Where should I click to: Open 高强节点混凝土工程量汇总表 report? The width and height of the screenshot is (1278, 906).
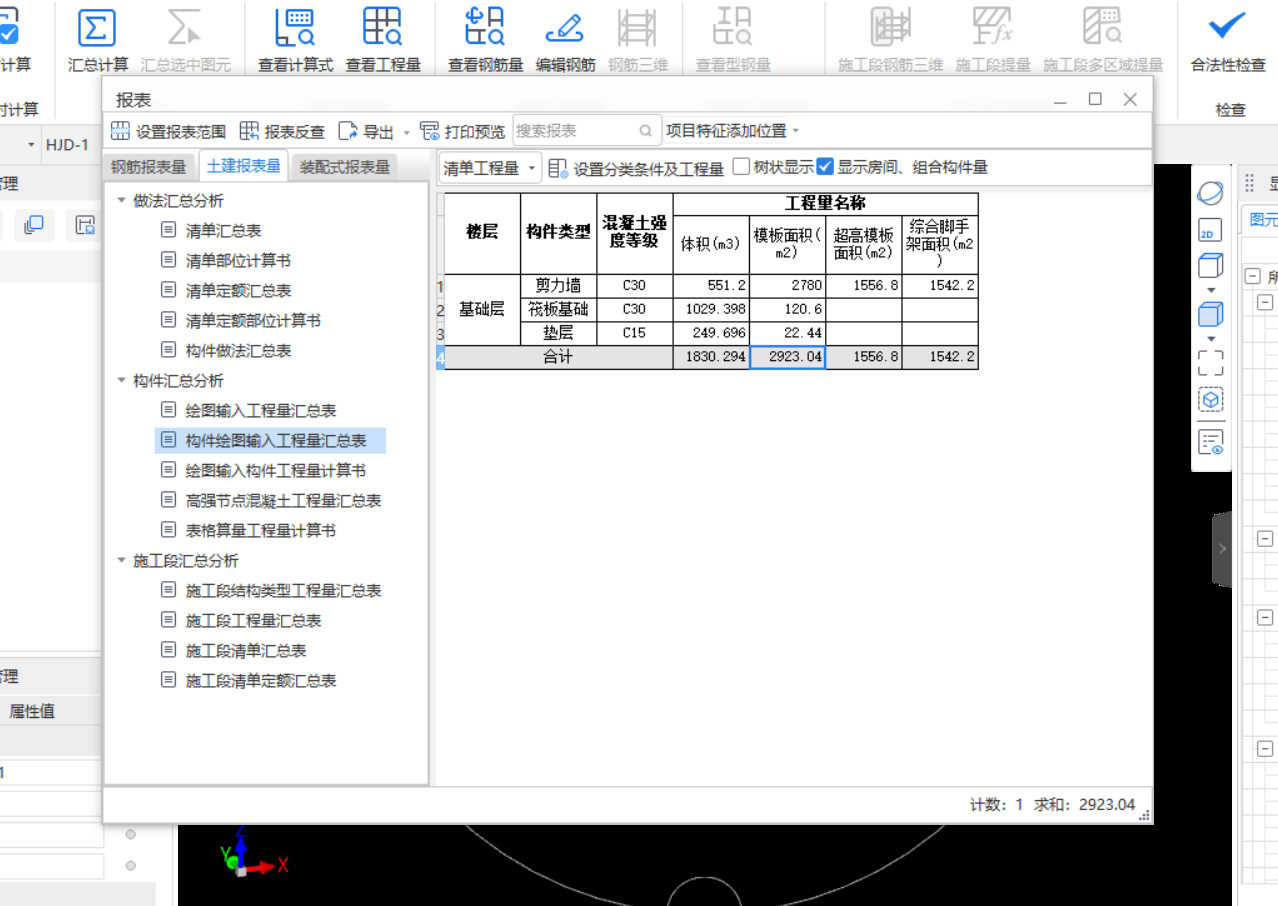tap(283, 500)
